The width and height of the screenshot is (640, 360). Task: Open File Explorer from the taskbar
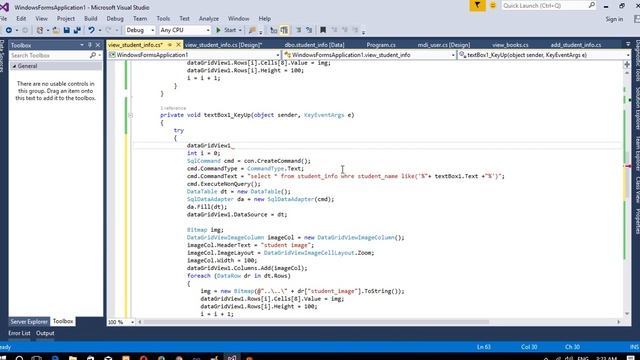(73, 358)
